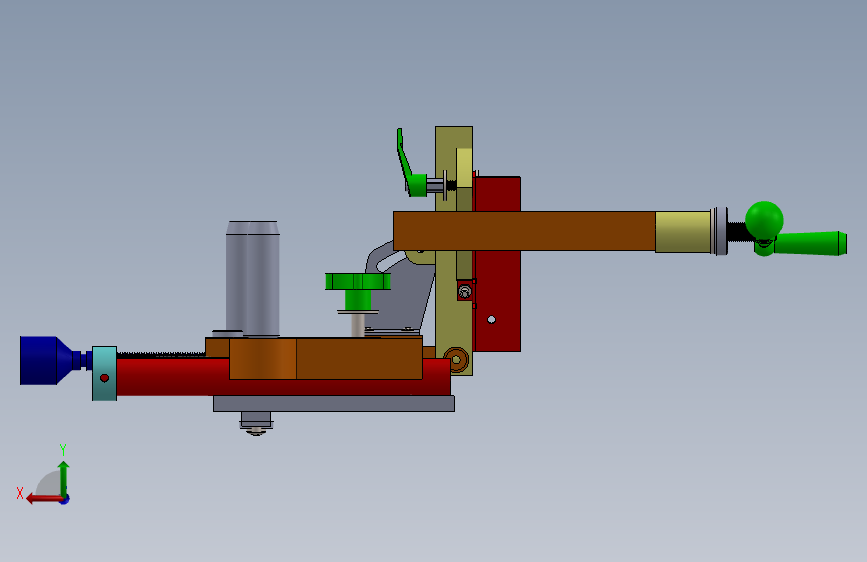Image resolution: width=867 pixels, height=562 pixels.
Task: Select the black threaded leadscrew rod
Action: coord(161,354)
